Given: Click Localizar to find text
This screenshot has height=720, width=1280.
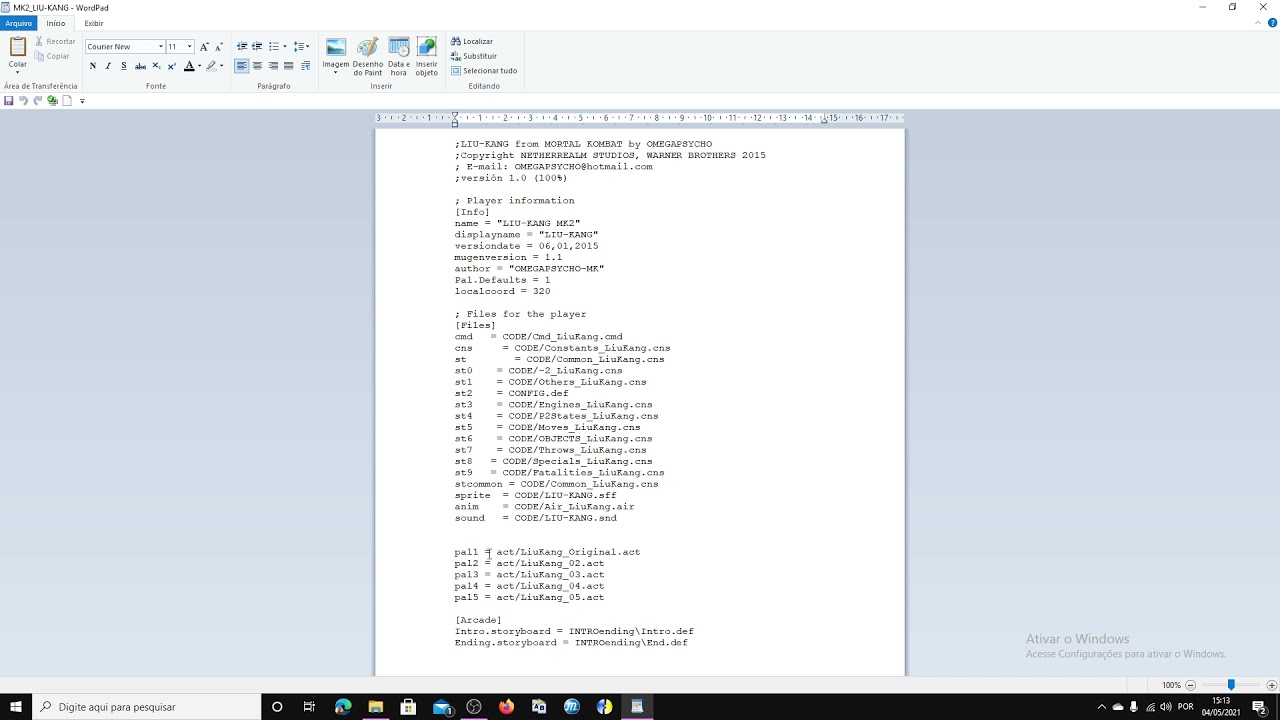Looking at the screenshot, I should (x=472, y=42).
